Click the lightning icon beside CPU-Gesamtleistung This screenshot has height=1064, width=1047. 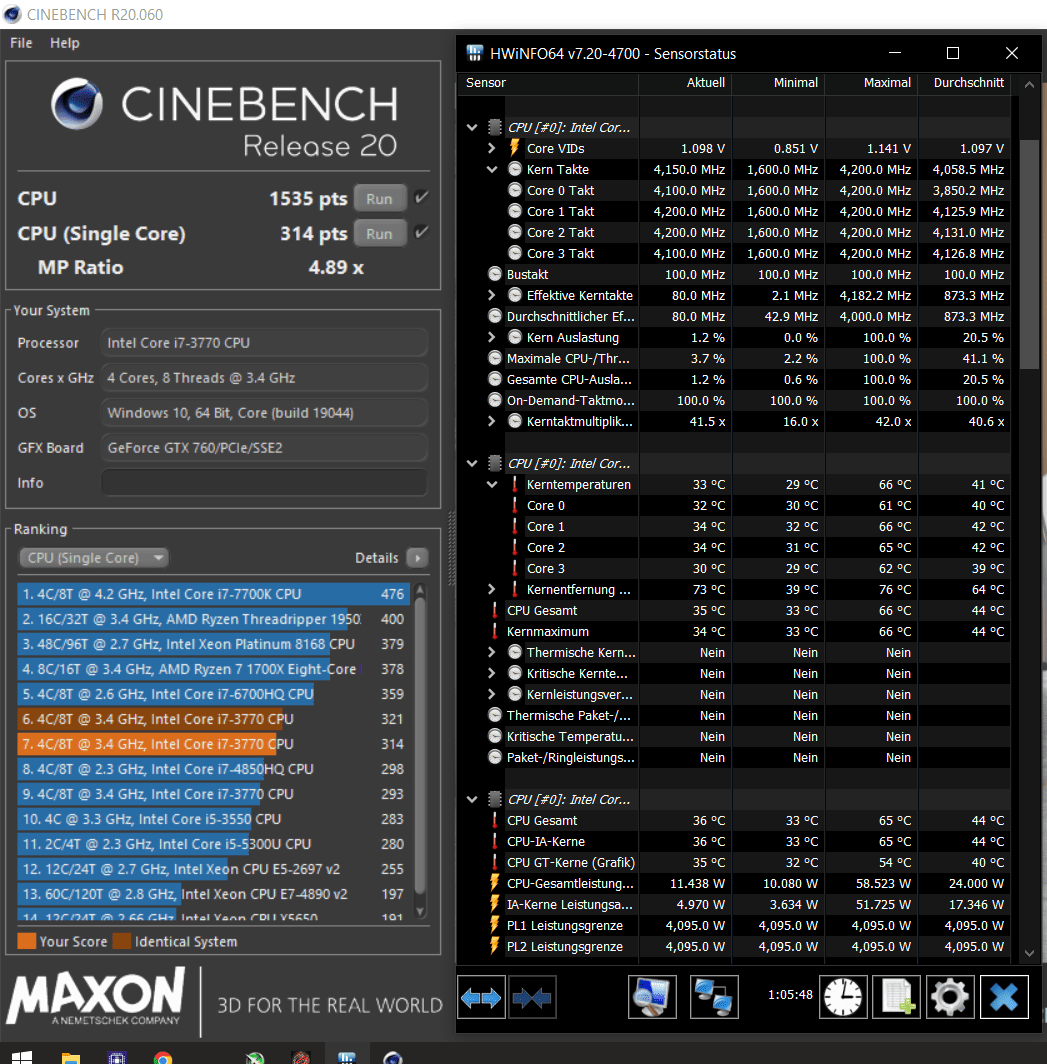click(495, 883)
